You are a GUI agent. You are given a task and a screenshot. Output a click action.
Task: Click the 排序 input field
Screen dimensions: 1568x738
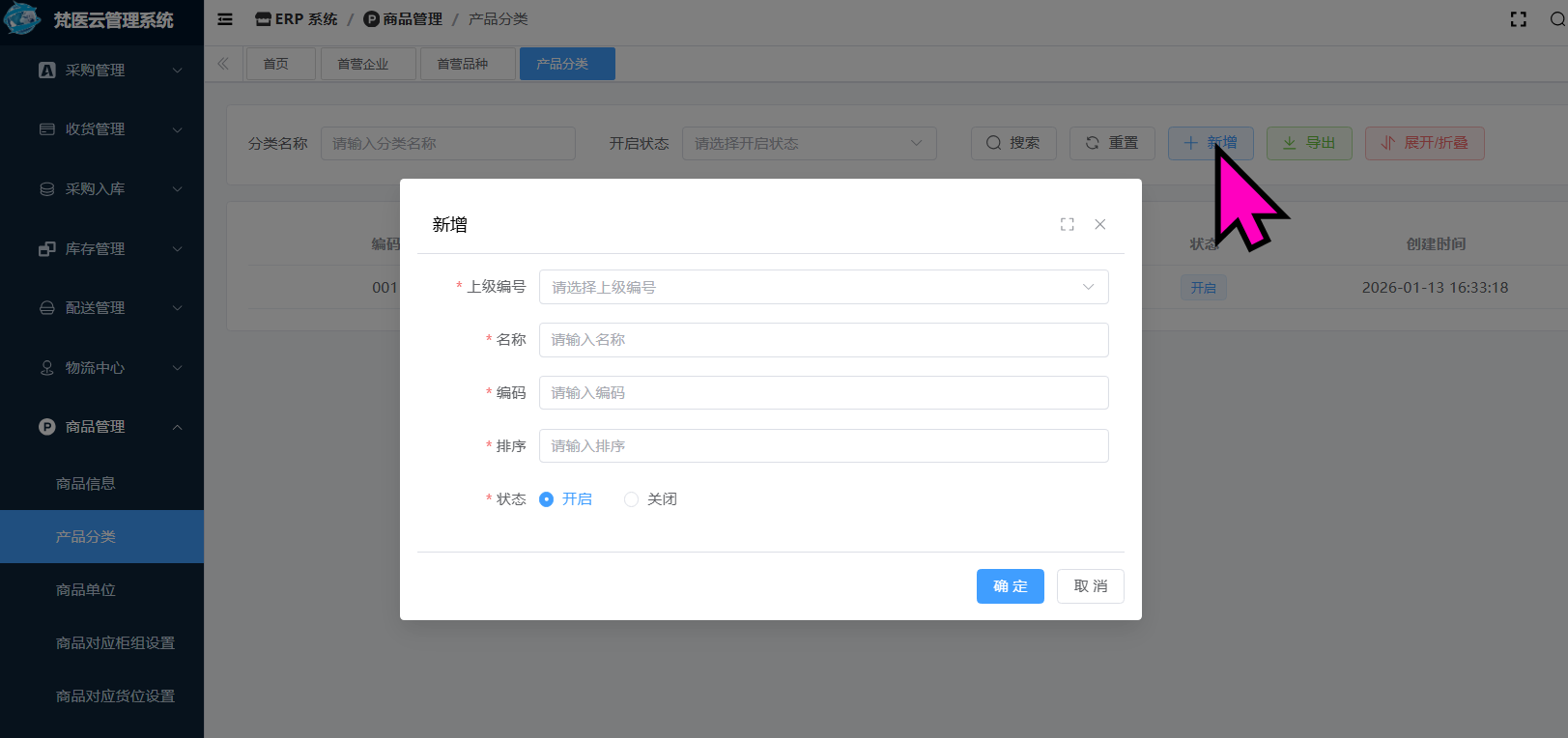(823, 446)
